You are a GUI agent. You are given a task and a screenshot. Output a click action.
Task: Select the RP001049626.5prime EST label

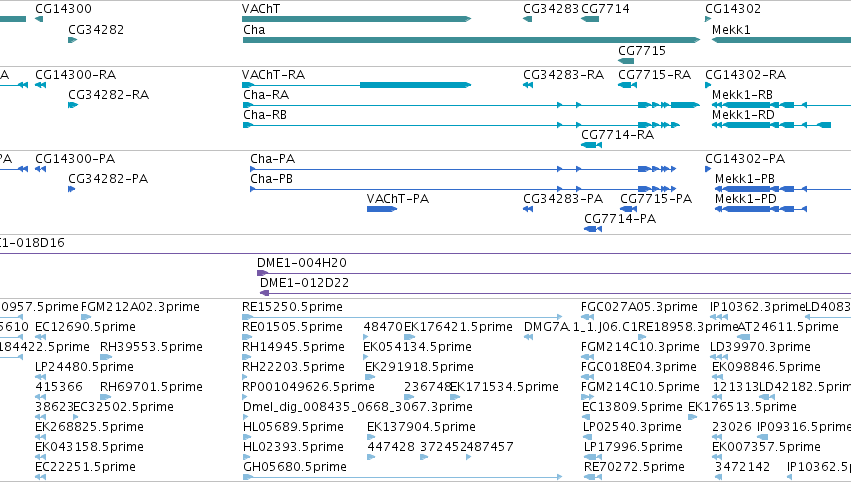coord(308,387)
